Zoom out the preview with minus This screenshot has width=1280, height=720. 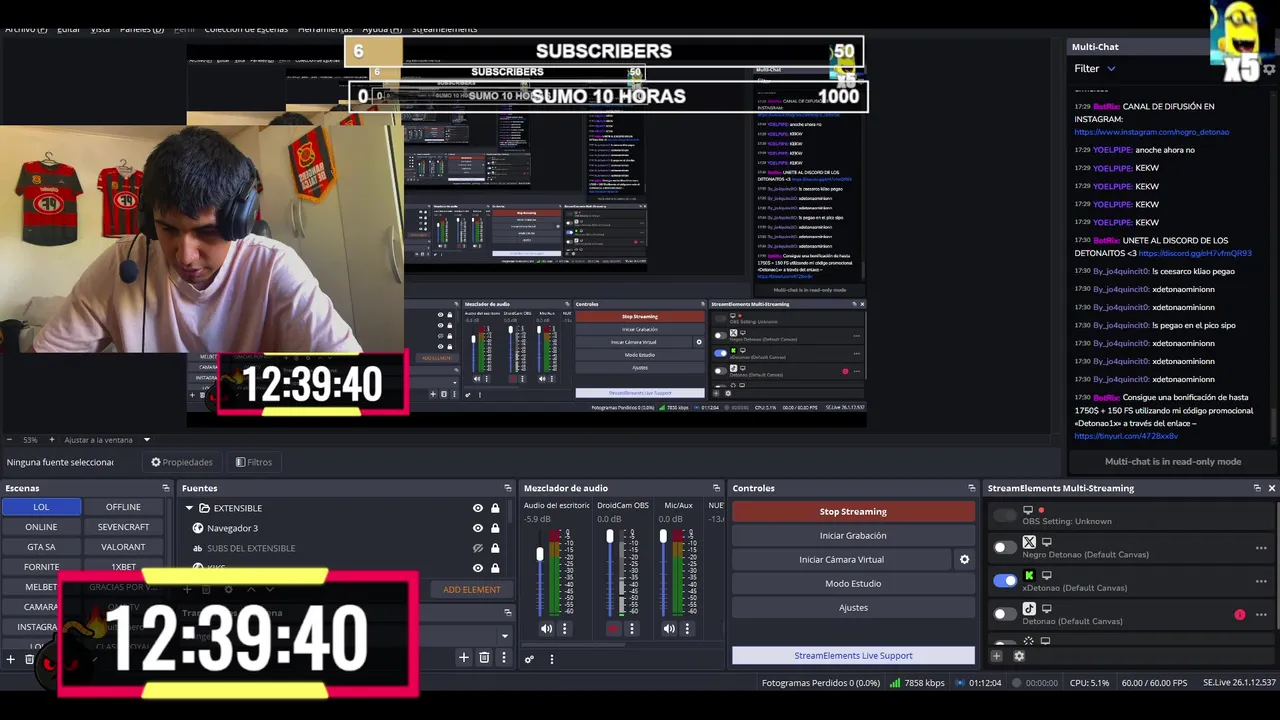pos(10,440)
